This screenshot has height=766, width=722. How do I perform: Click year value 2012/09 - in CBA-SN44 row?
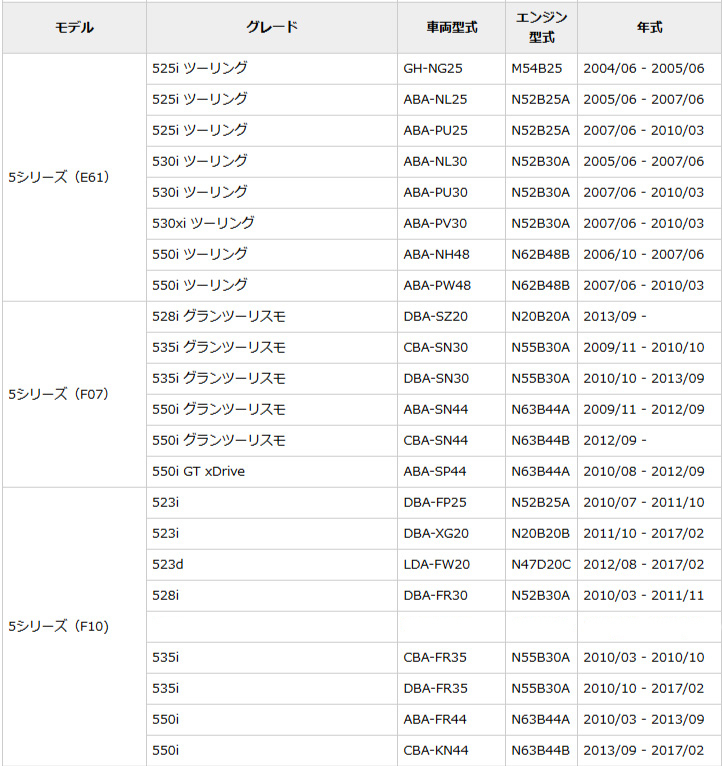[x=615, y=441]
